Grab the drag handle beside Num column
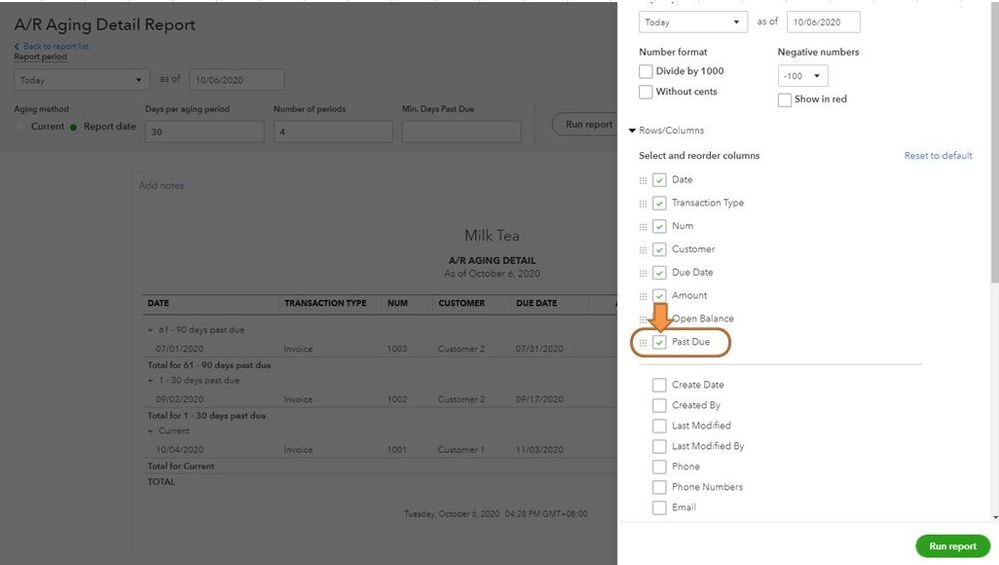999x565 pixels. click(x=643, y=227)
